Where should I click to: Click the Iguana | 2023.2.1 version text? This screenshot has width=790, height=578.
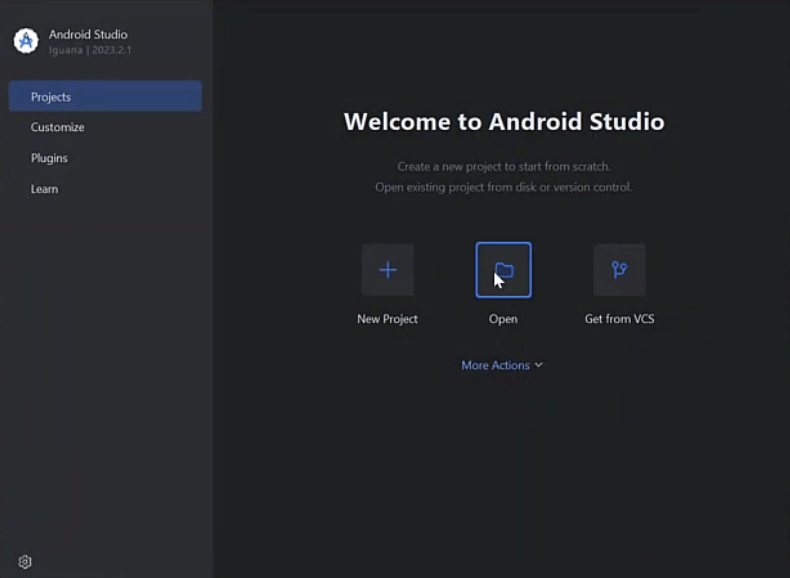tap(90, 50)
